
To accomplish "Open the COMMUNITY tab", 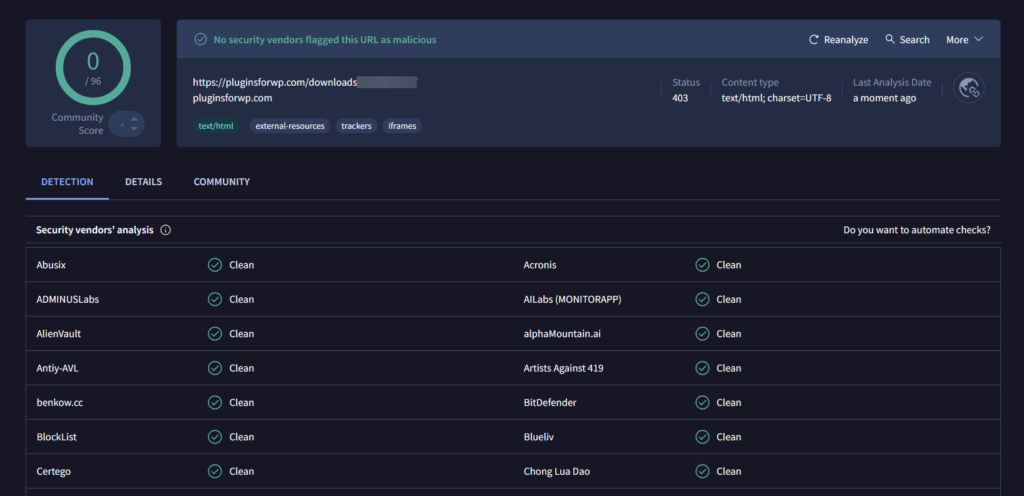I will (221, 182).
